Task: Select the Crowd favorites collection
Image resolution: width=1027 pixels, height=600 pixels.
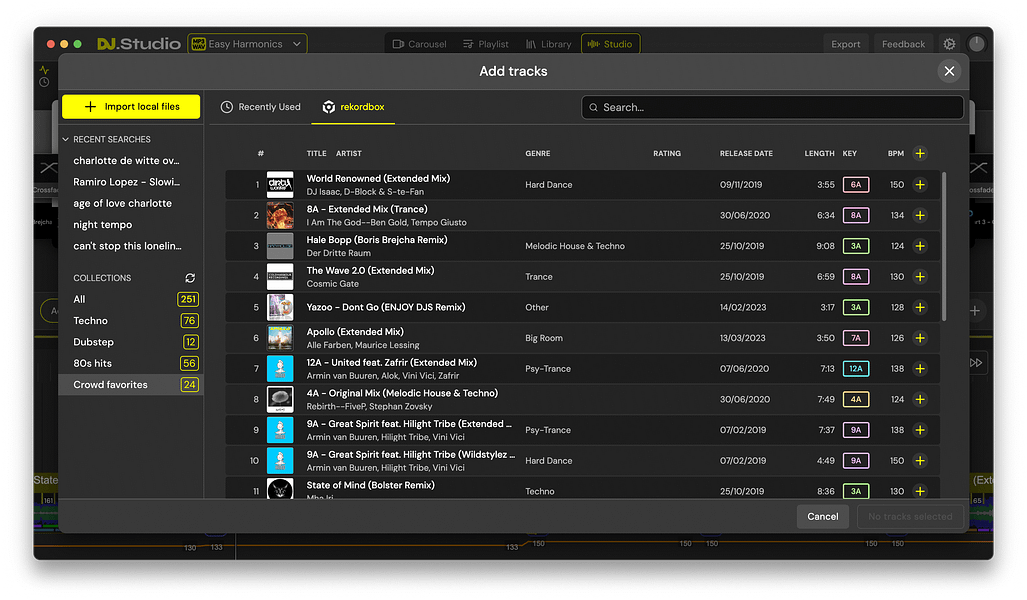Action: tap(131, 384)
